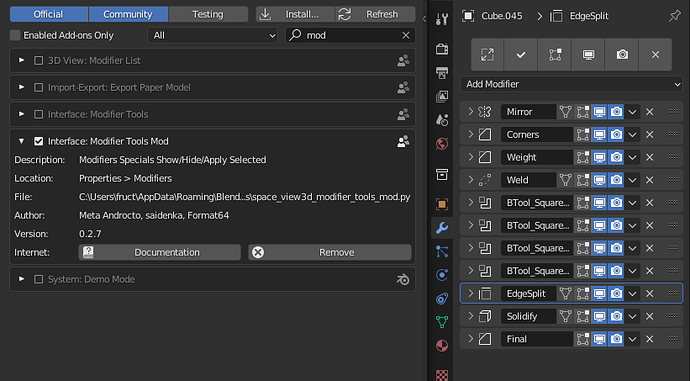Switch to Testing add-ons tab
Screen dimensions: 690x381
(208, 14)
